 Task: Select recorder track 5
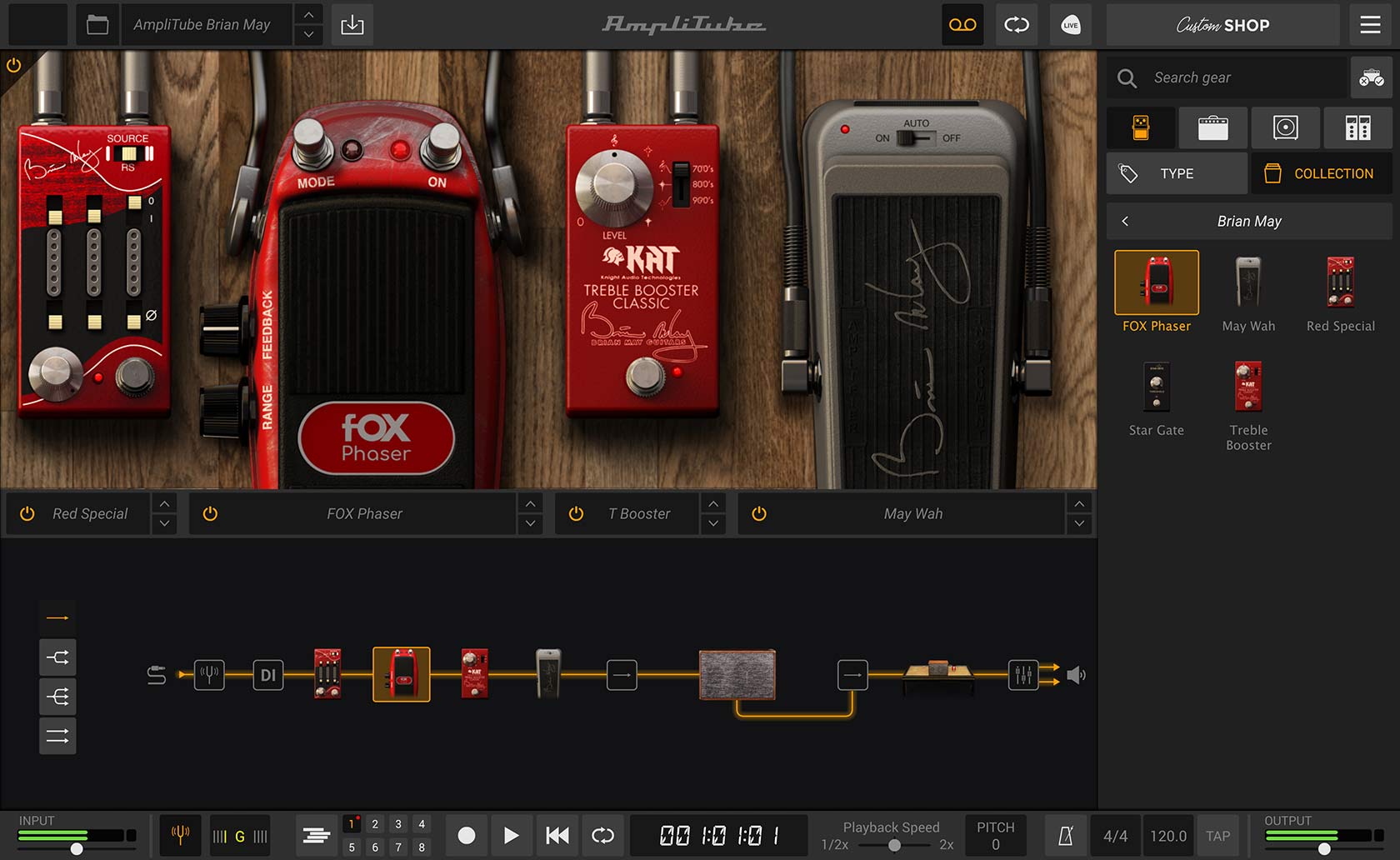352,847
